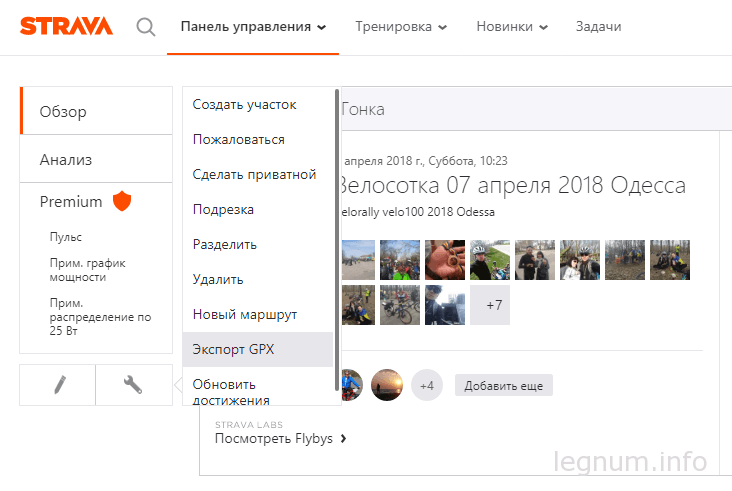Screen dimensions: 732x491
Task: Choose Разделить from the menu
Action: coord(258,244)
